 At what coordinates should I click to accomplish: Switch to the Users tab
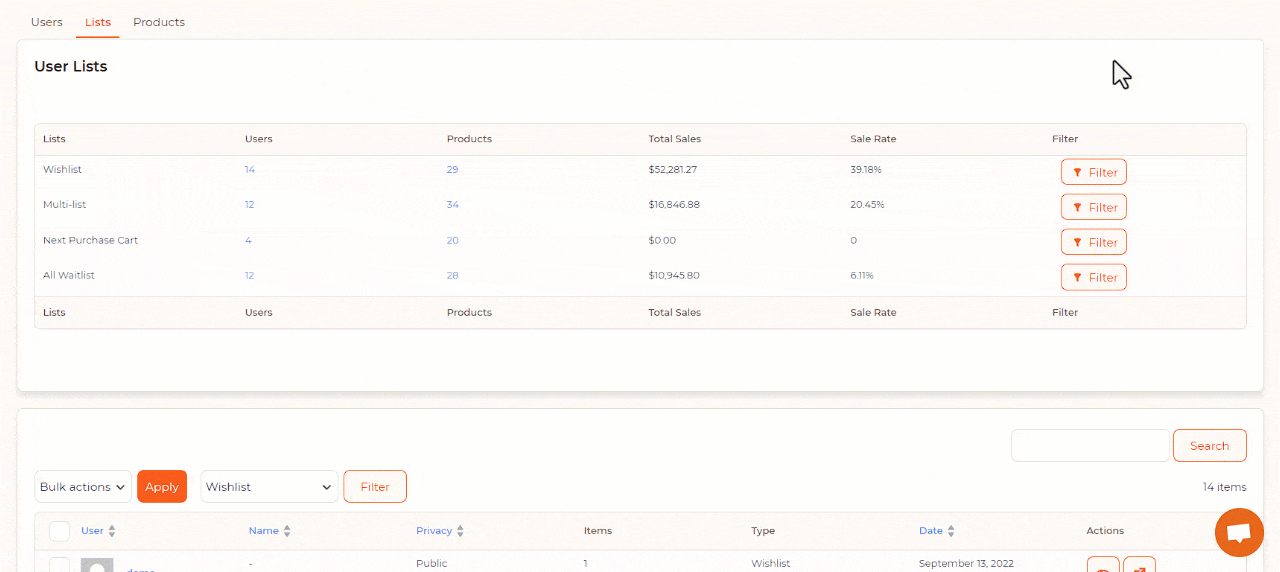click(47, 22)
